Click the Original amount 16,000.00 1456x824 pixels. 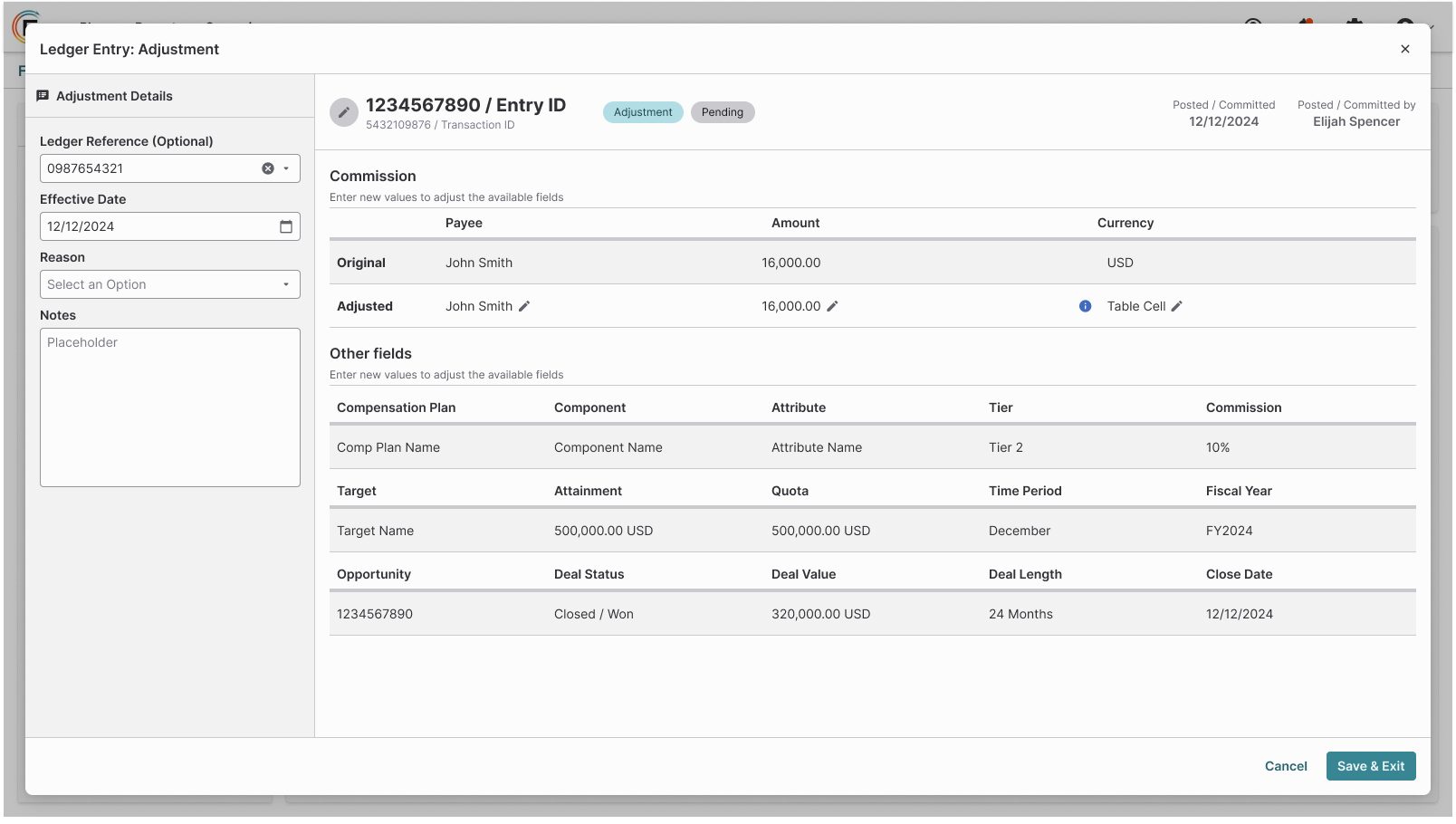tap(791, 263)
